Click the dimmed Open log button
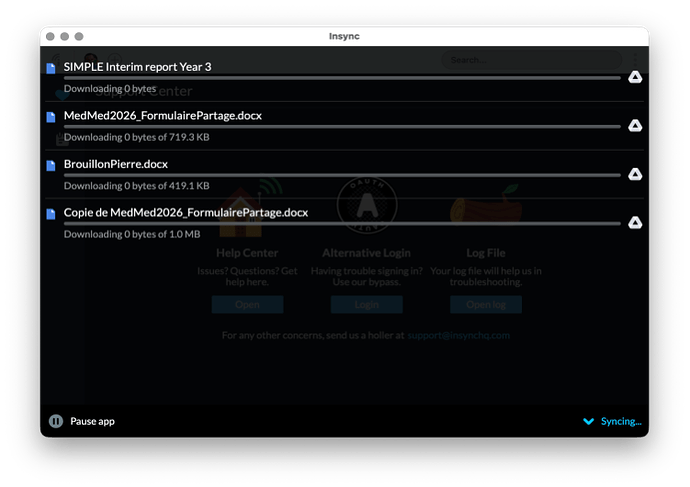The width and height of the screenshot is (690, 487). coord(486,304)
